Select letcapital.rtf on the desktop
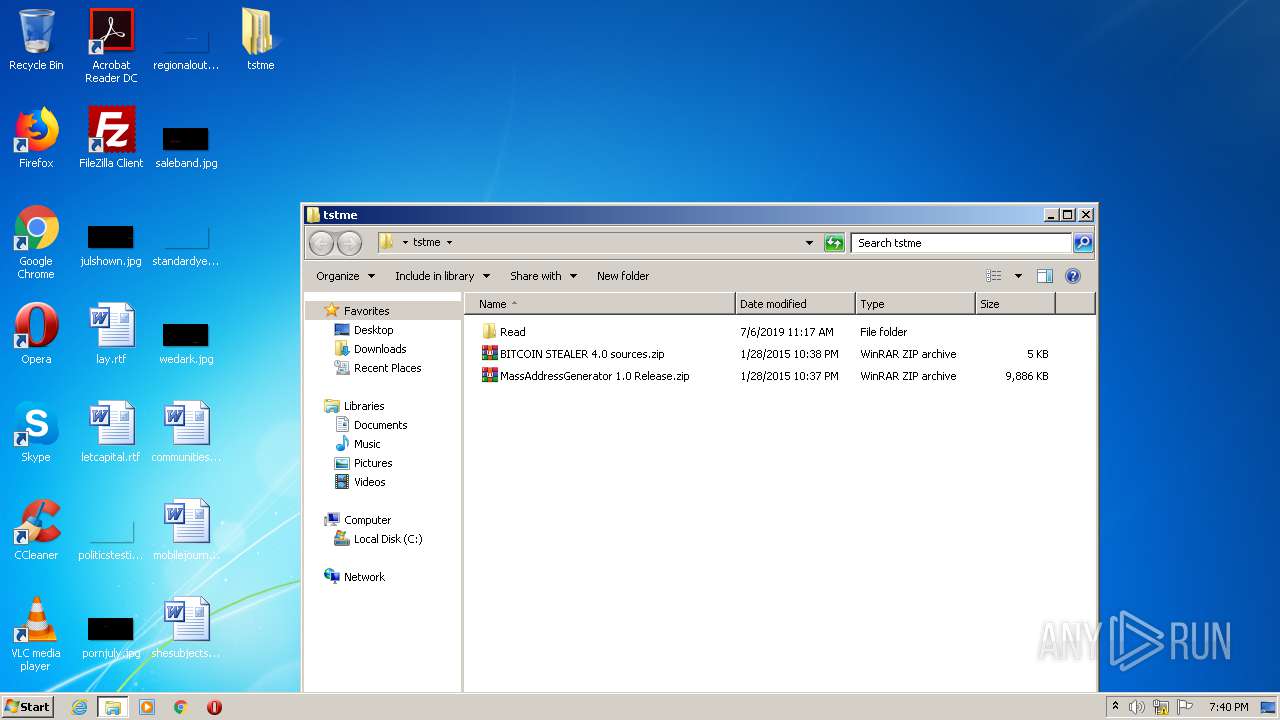The width and height of the screenshot is (1280, 720). pos(111,432)
